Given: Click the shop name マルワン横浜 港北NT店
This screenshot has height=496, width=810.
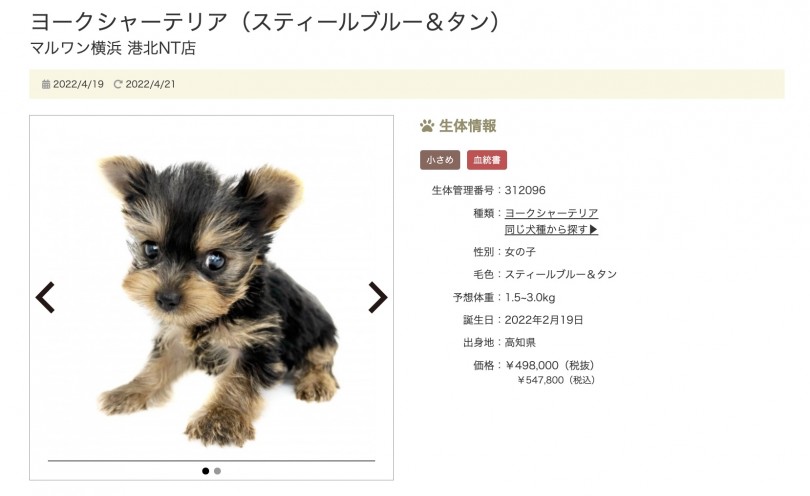Looking at the screenshot, I should pos(113,48).
